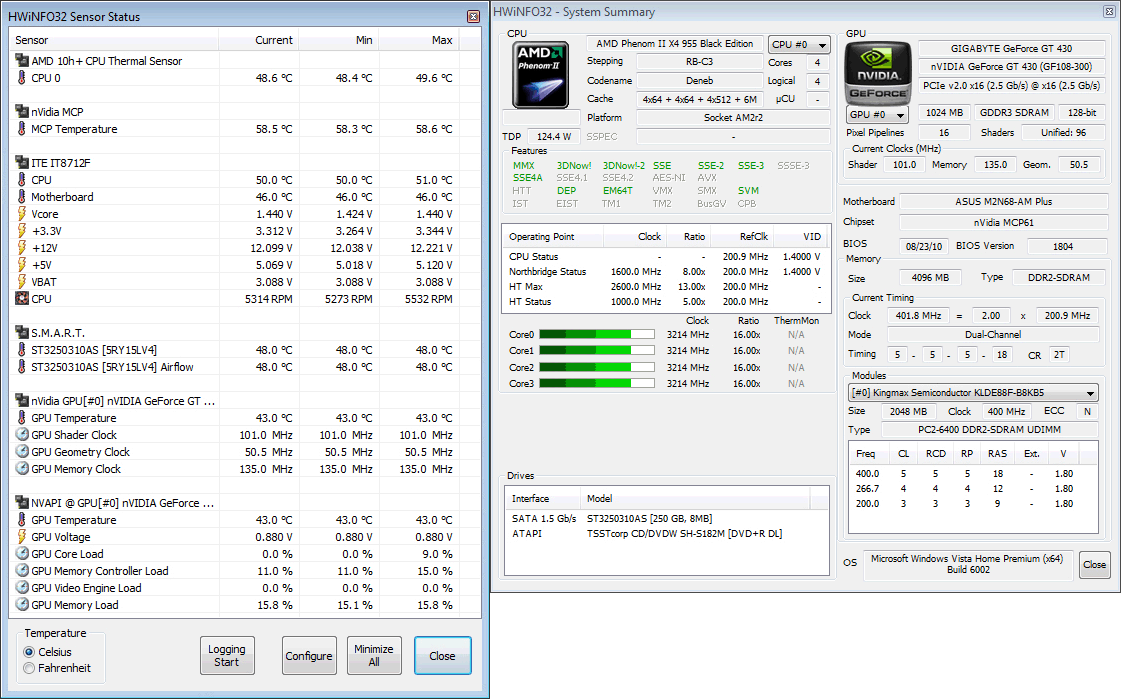Select the nVidia MCP sensor chip icon
This screenshot has height=699, width=1121.
tap(22, 111)
